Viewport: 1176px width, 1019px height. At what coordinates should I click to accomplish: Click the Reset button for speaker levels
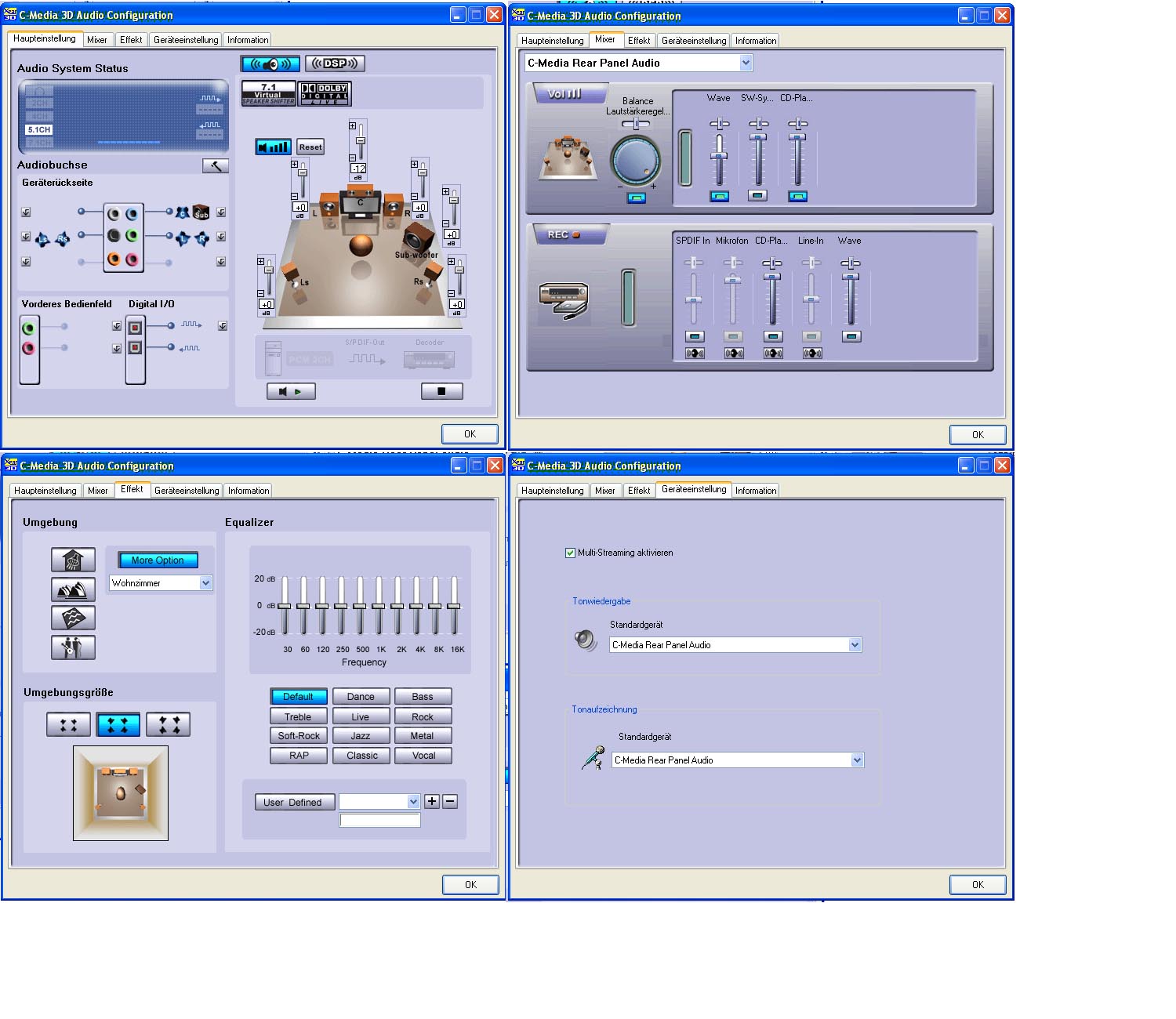click(x=310, y=147)
